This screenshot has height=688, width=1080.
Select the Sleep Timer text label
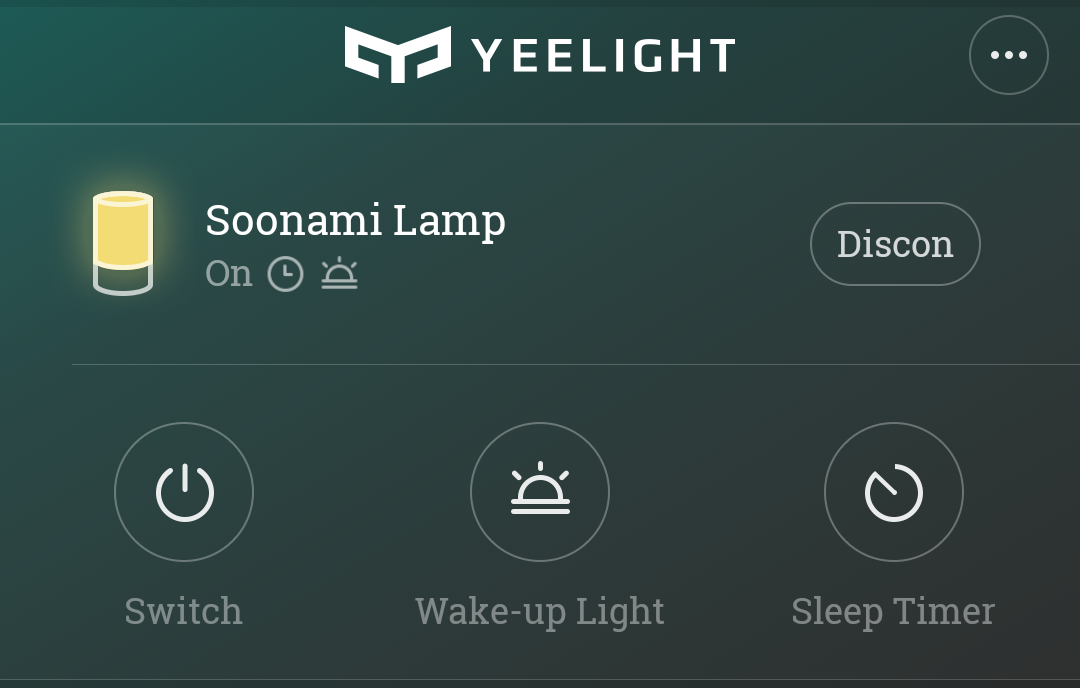pos(893,611)
